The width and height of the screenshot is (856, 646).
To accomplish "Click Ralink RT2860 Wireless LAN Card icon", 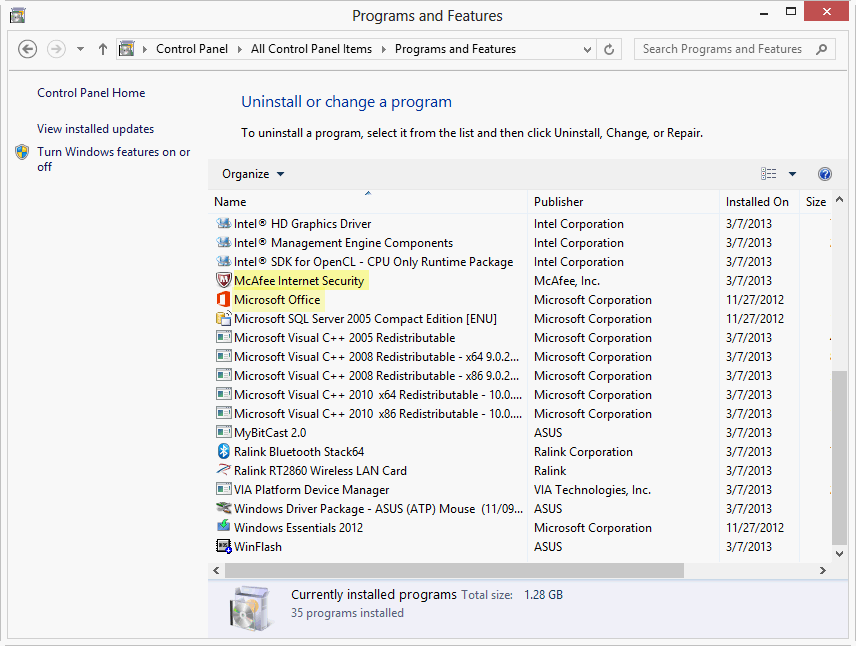I will pyautogui.click(x=224, y=470).
